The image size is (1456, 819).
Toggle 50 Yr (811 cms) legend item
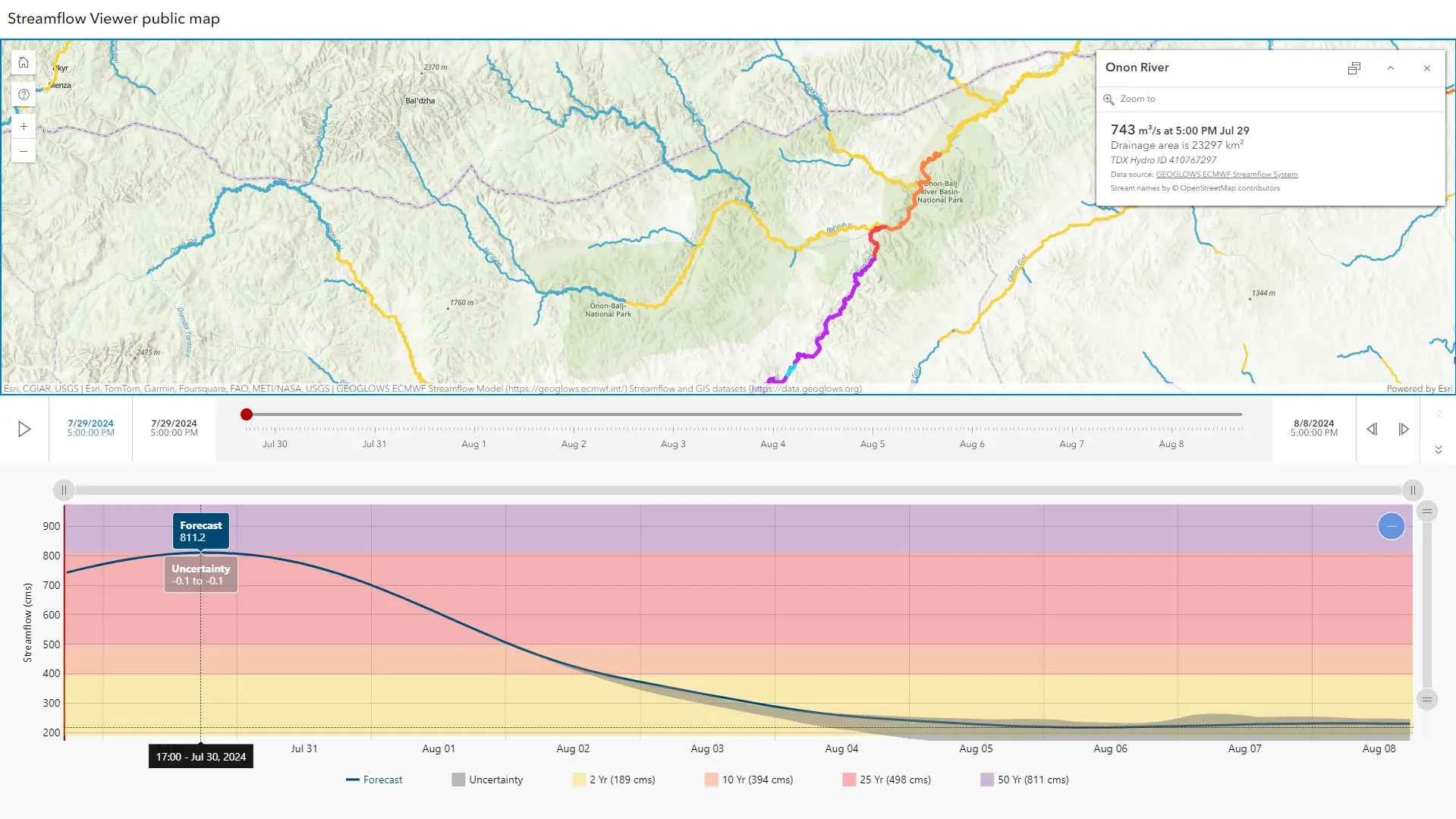coord(1024,780)
